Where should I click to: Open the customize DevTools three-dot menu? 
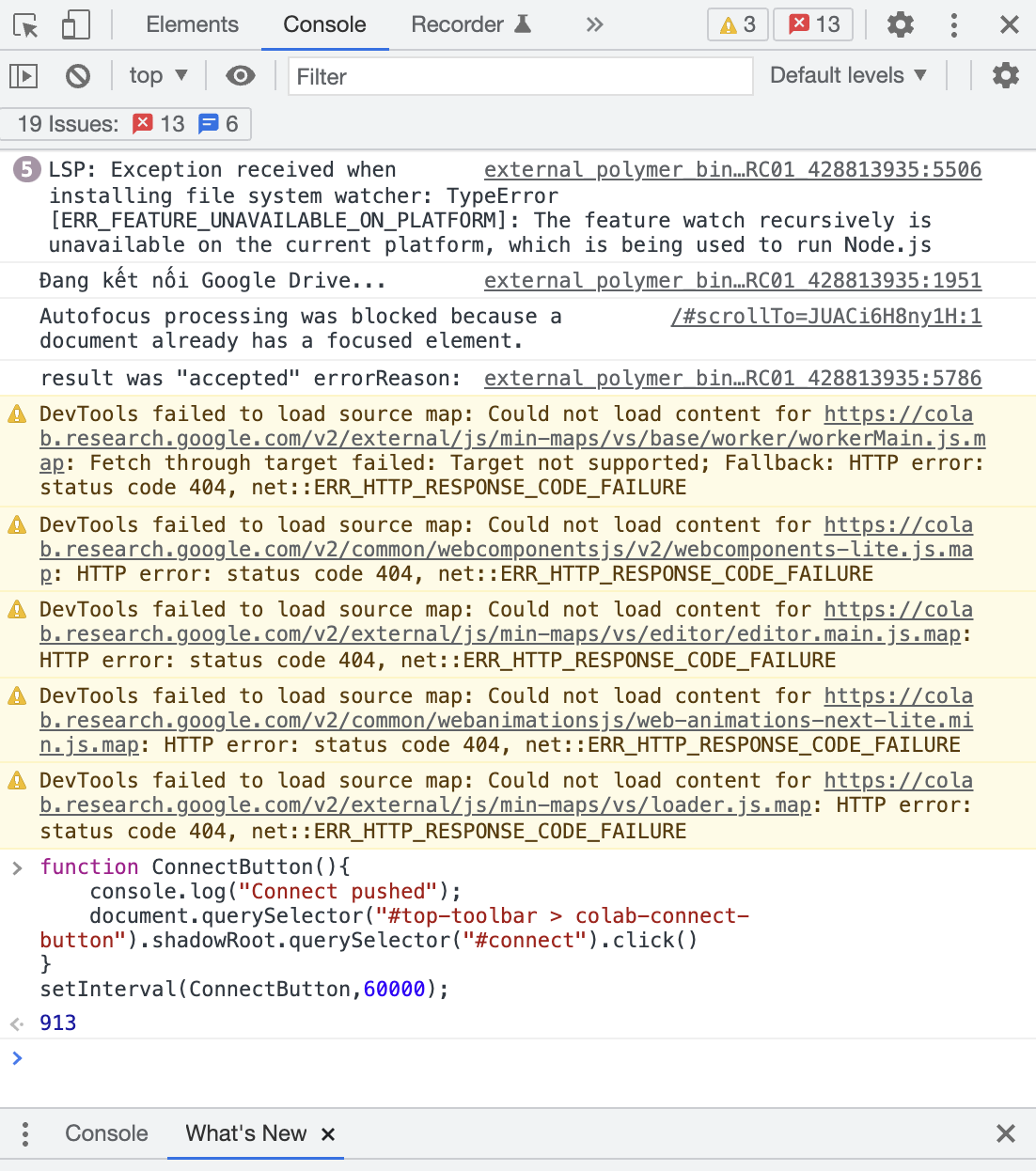tap(954, 24)
